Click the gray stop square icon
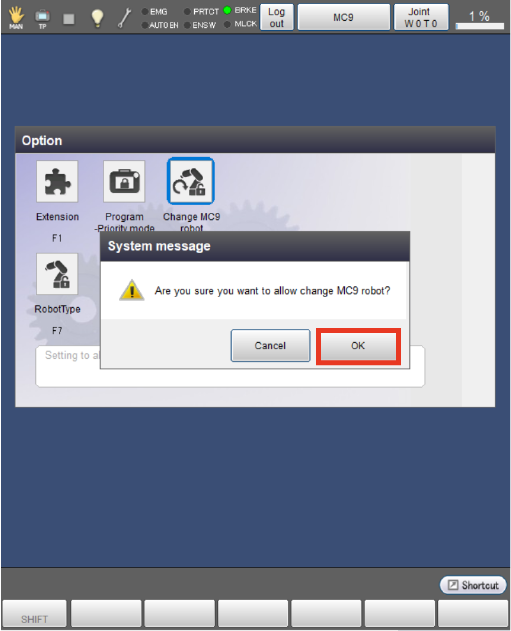The height and width of the screenshot is (631, 511). [x=69, y=19]
